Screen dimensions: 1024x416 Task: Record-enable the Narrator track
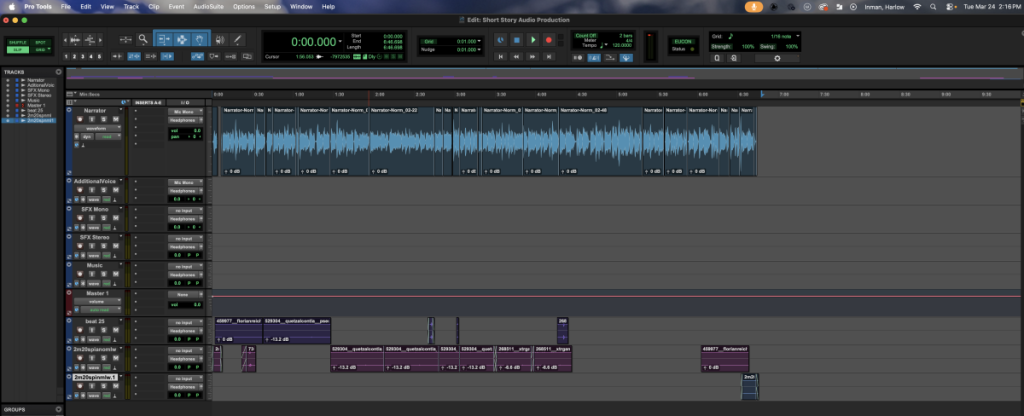[80, 120]
